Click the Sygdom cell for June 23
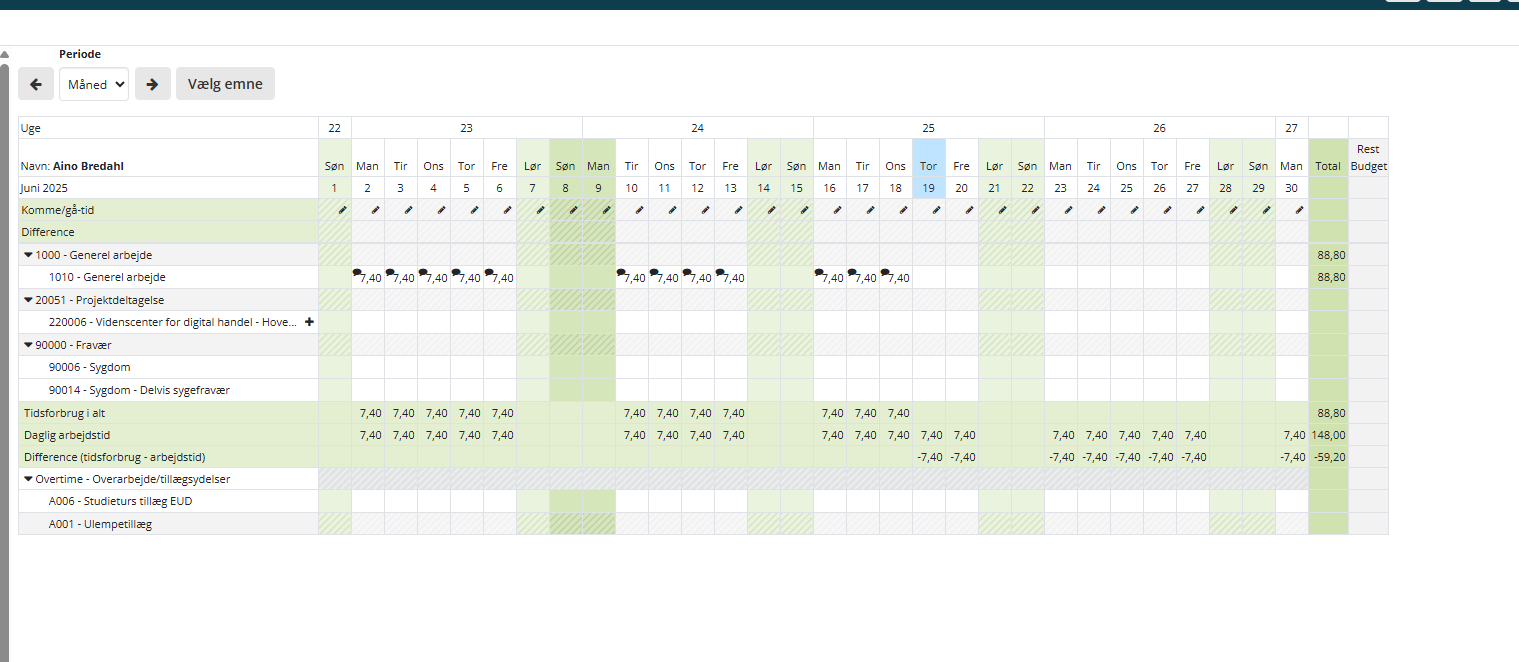Viewport: 1519px width, 662px height. pyautogui.click(x=1060, y=367)
